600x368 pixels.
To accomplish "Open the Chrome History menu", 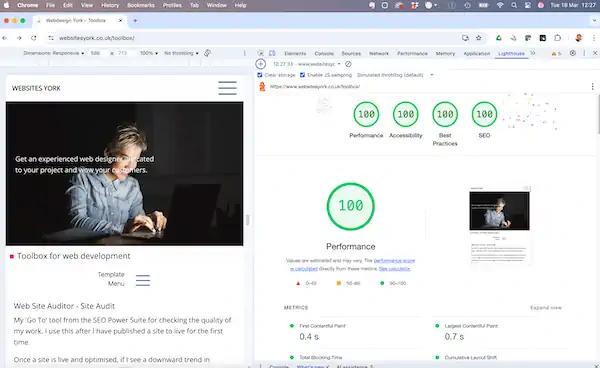I will tap(110, 5).
